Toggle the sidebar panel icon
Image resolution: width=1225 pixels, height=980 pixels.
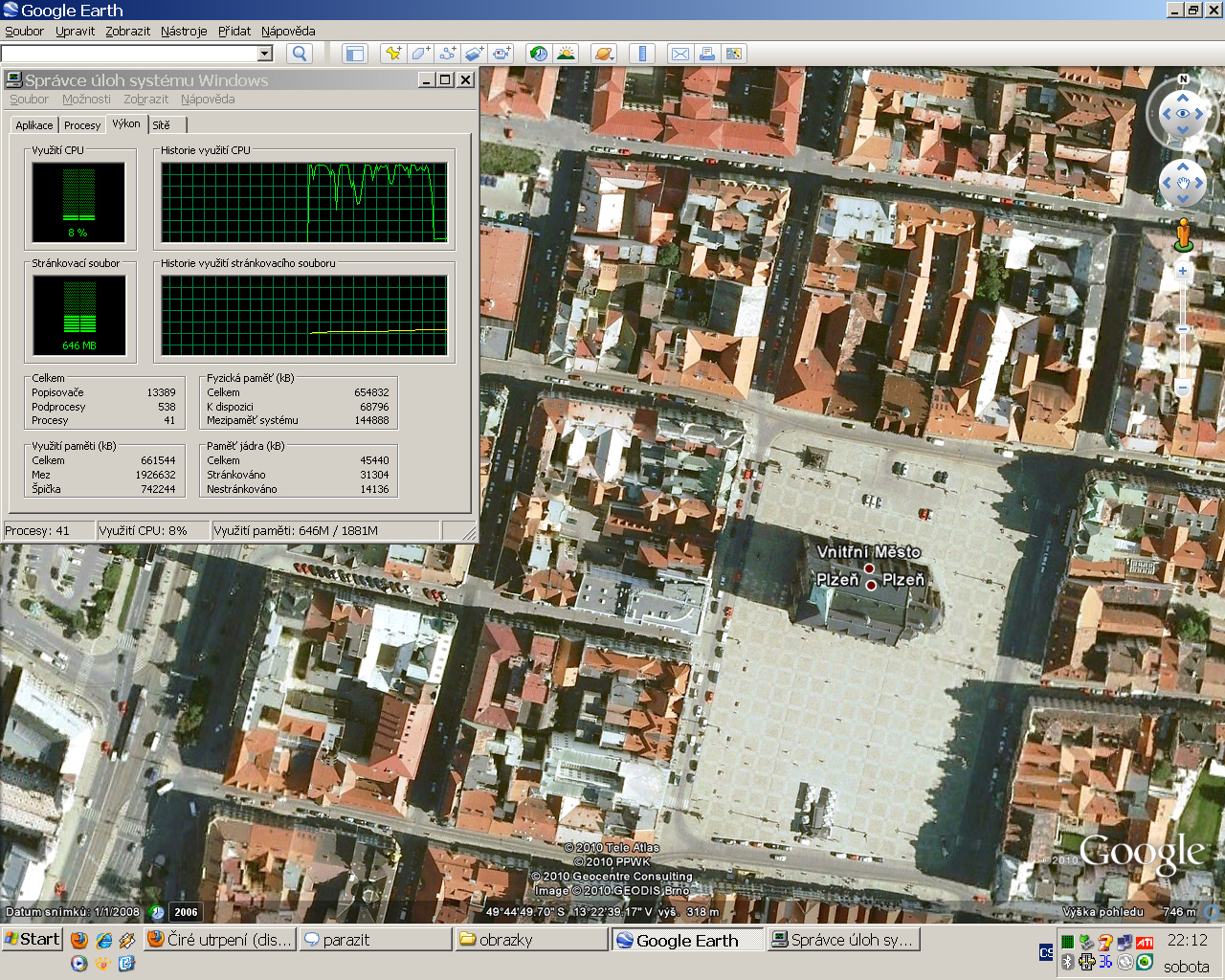(355, 54)
